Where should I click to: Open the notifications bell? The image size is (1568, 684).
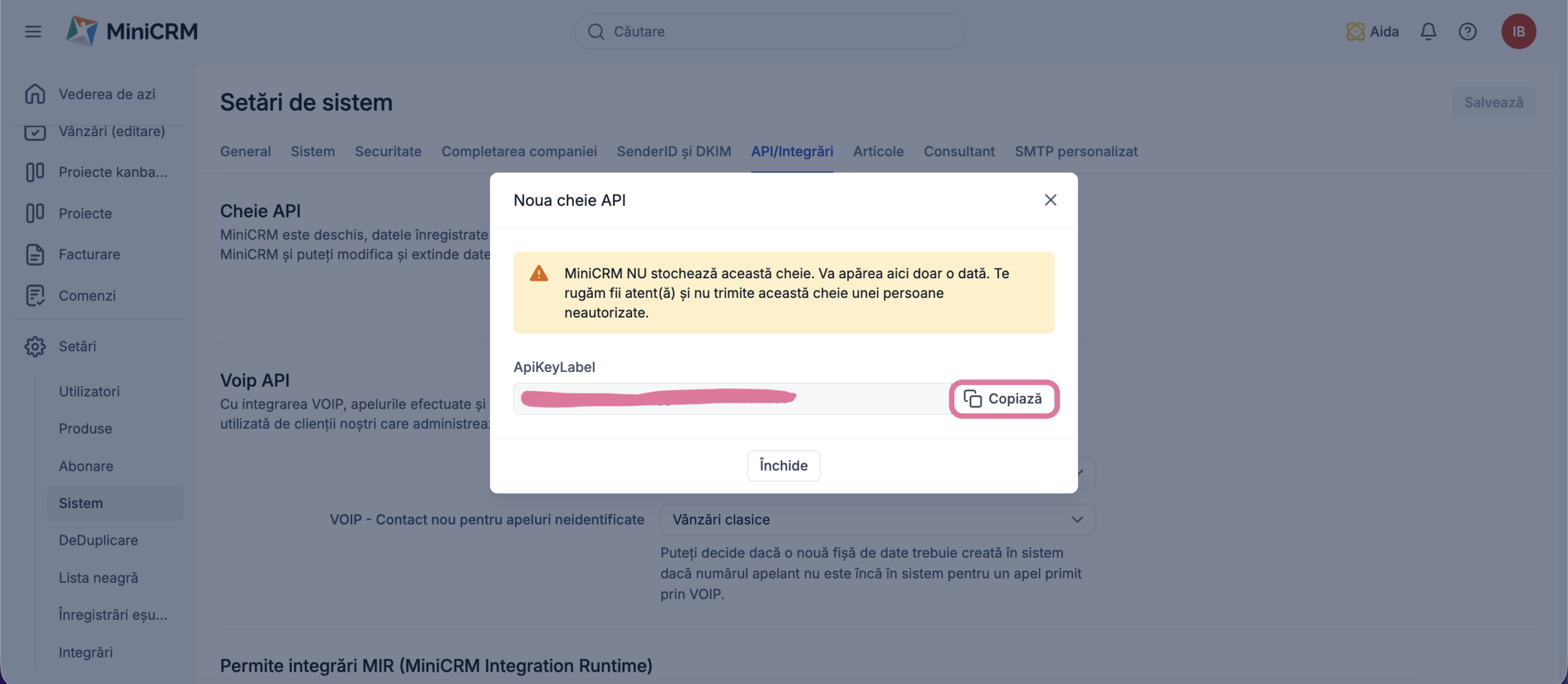pos(1428,31)
